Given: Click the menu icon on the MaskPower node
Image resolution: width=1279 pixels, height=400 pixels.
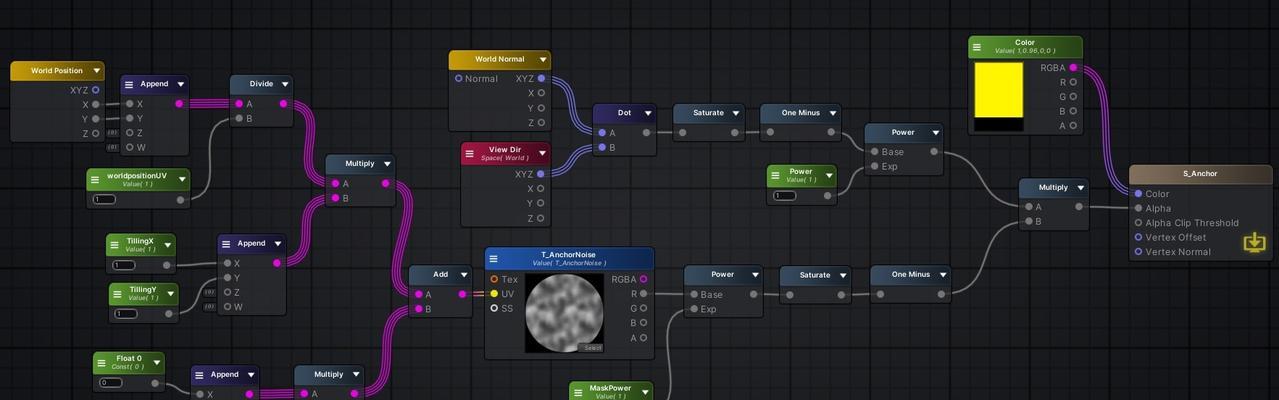Looking at the screenshot, I should click(577, 392).
